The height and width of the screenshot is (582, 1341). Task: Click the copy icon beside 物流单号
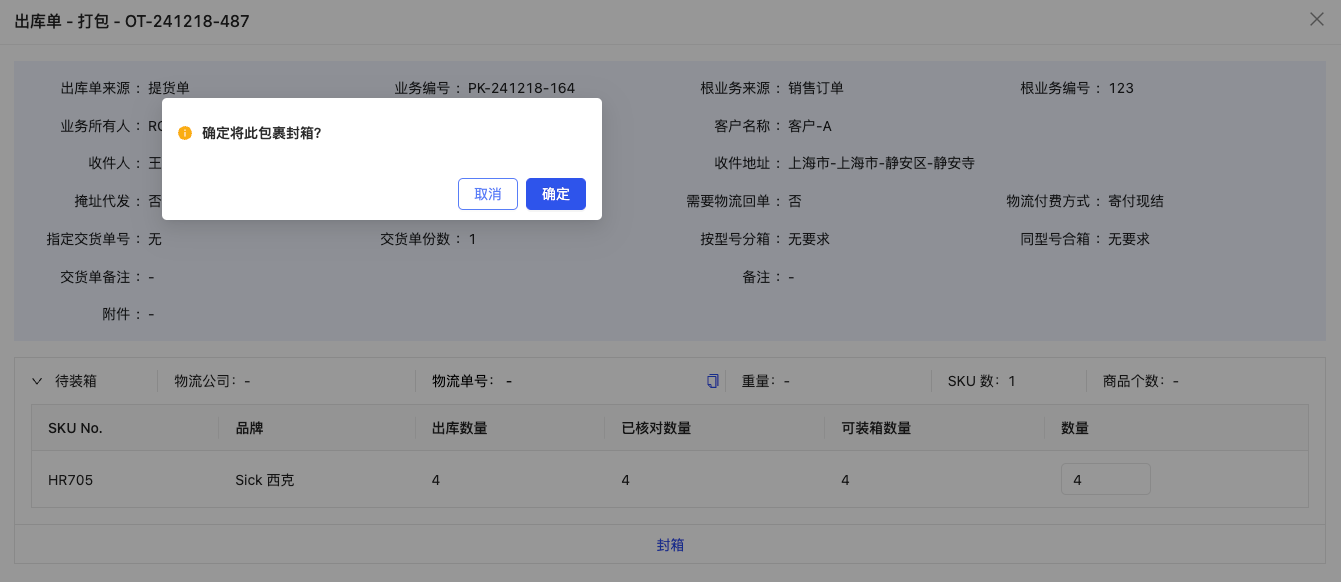712,381
